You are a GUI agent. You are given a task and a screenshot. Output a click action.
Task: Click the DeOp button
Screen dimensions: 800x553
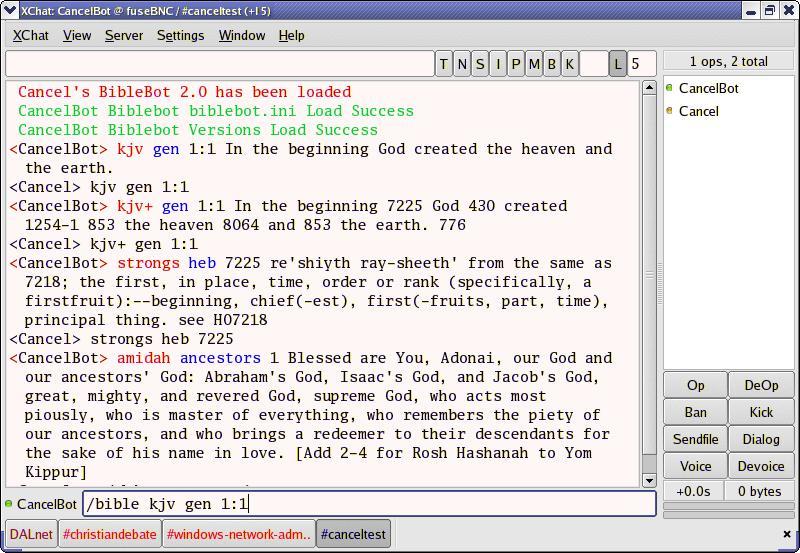click(761, 385)
